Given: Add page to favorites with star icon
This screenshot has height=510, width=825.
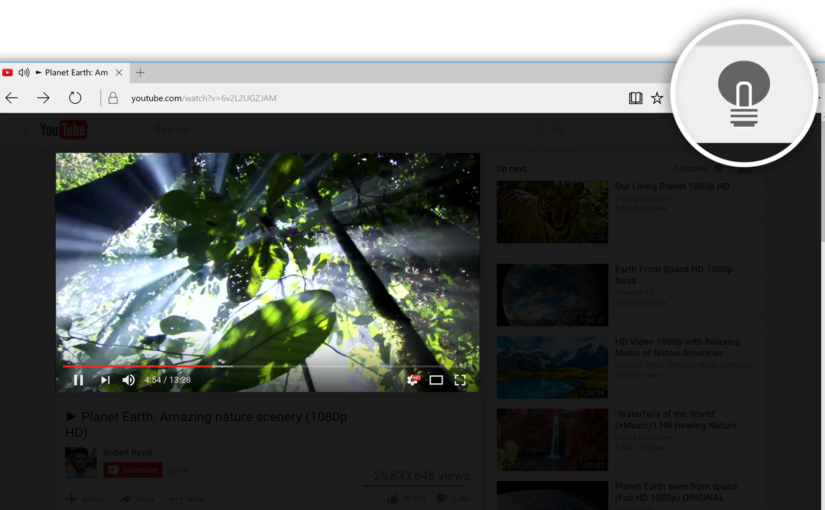Looking at the screenshot, I should tap(657, 98).
